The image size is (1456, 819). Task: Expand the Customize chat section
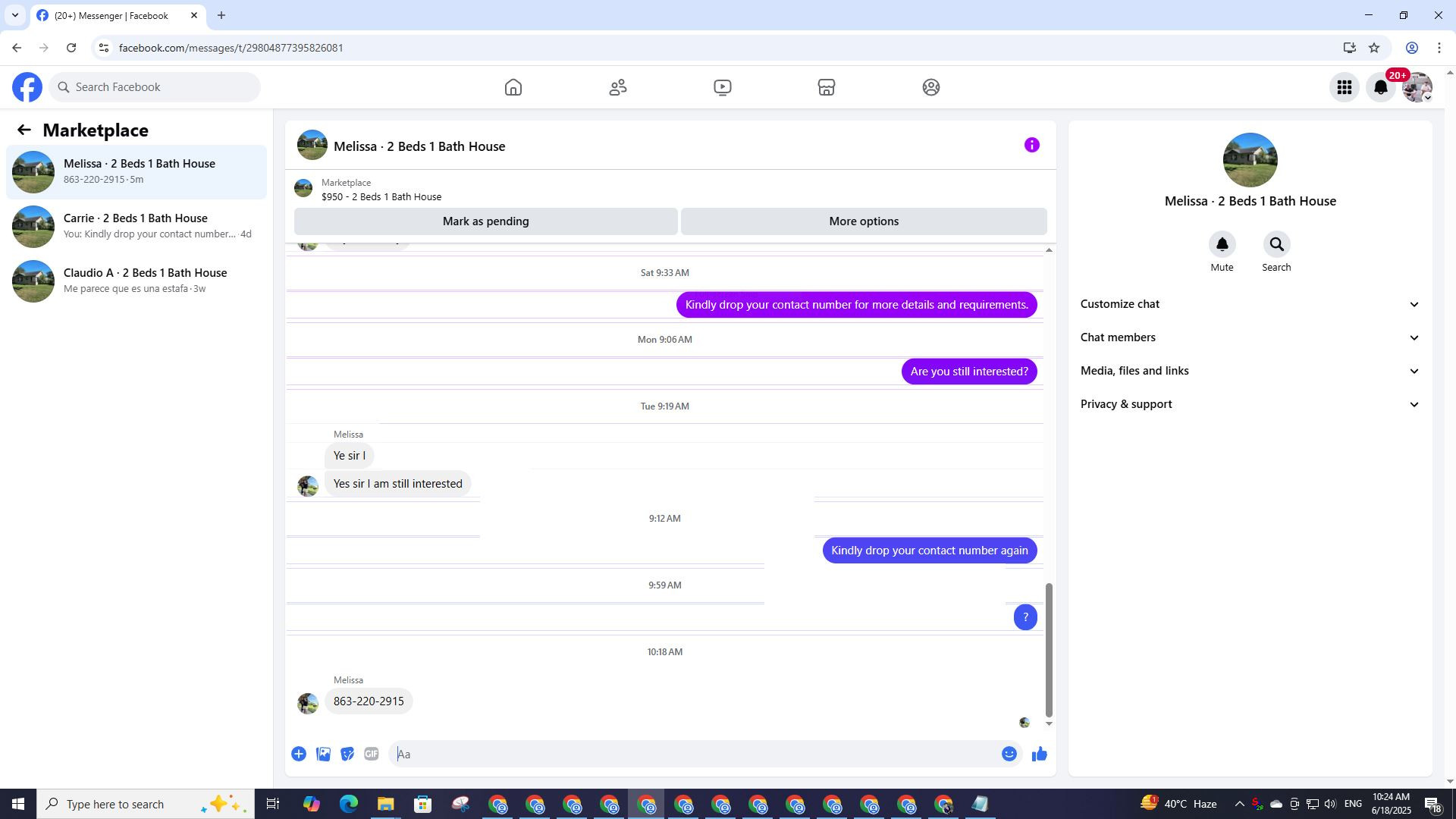[x=1250, y=304]
